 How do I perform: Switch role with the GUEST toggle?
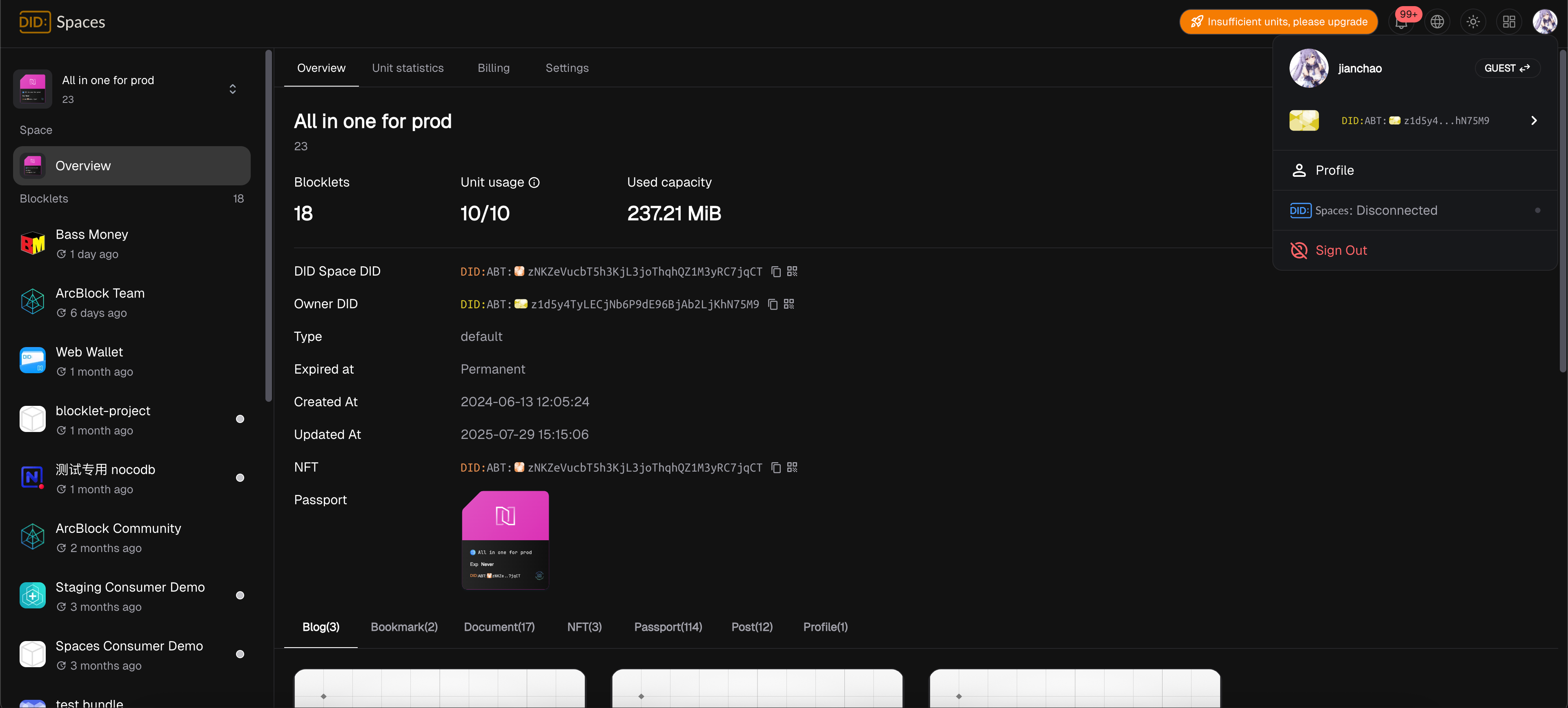coord(1506,68)
